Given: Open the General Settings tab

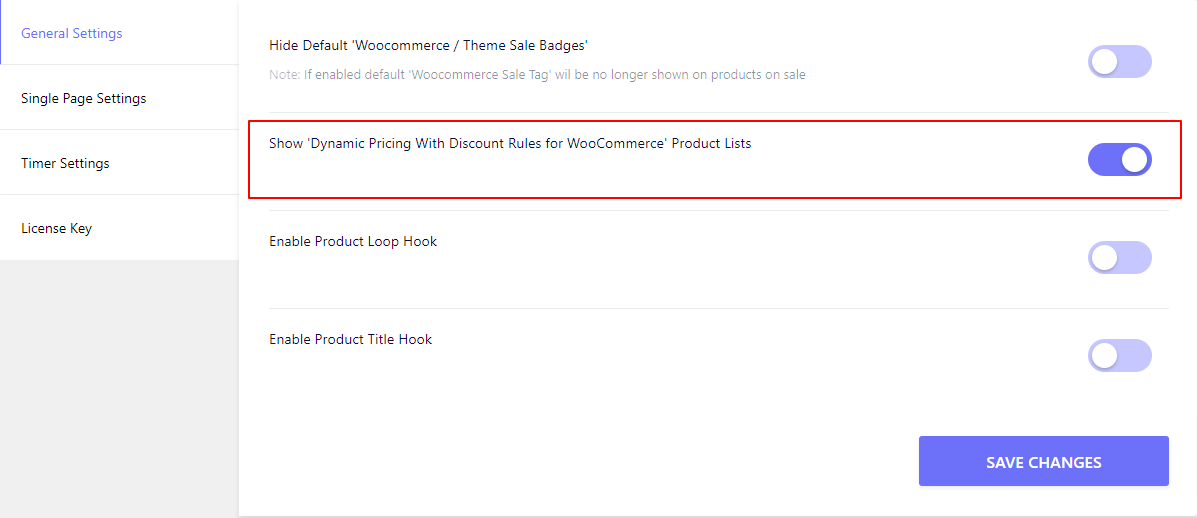Looking at the screenshot, I should coord(119,33).
